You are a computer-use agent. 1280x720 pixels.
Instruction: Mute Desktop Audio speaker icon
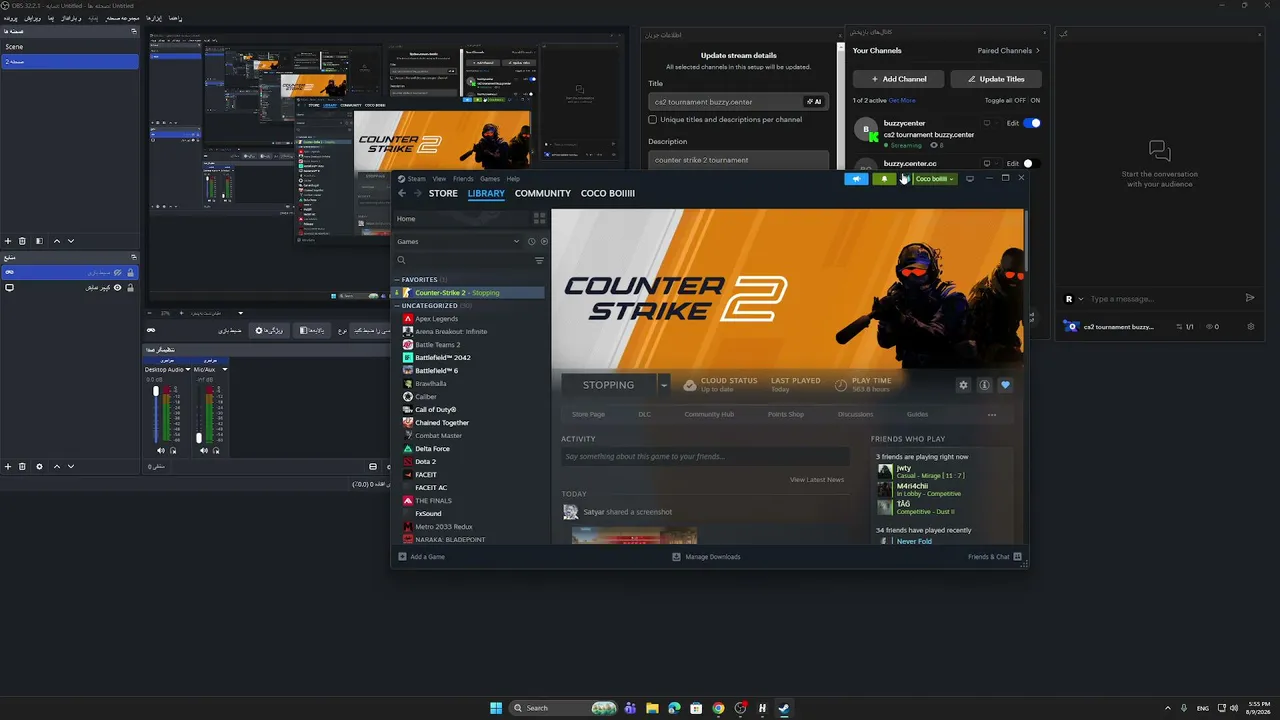161,450
